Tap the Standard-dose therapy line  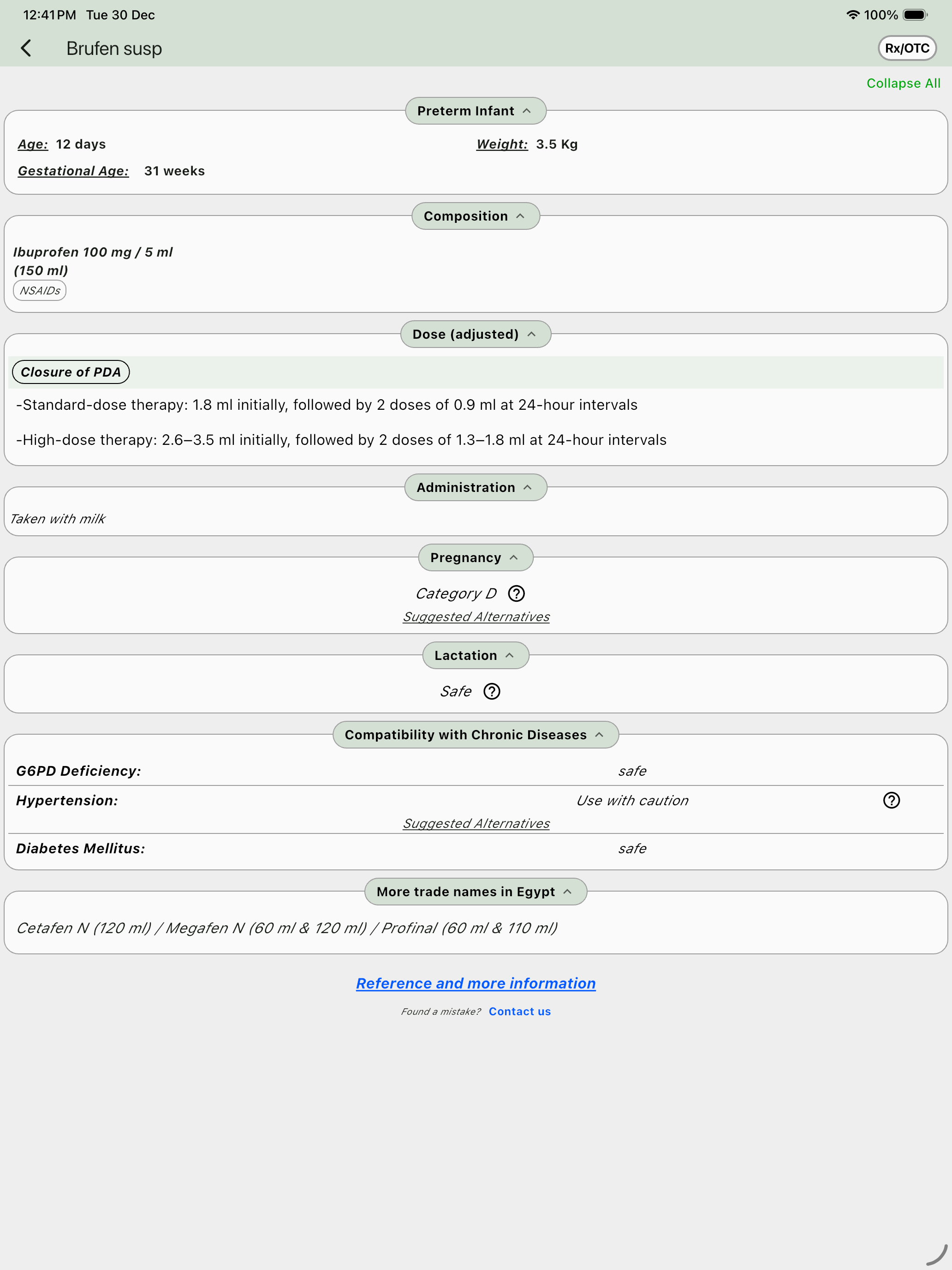coord(327,405)
